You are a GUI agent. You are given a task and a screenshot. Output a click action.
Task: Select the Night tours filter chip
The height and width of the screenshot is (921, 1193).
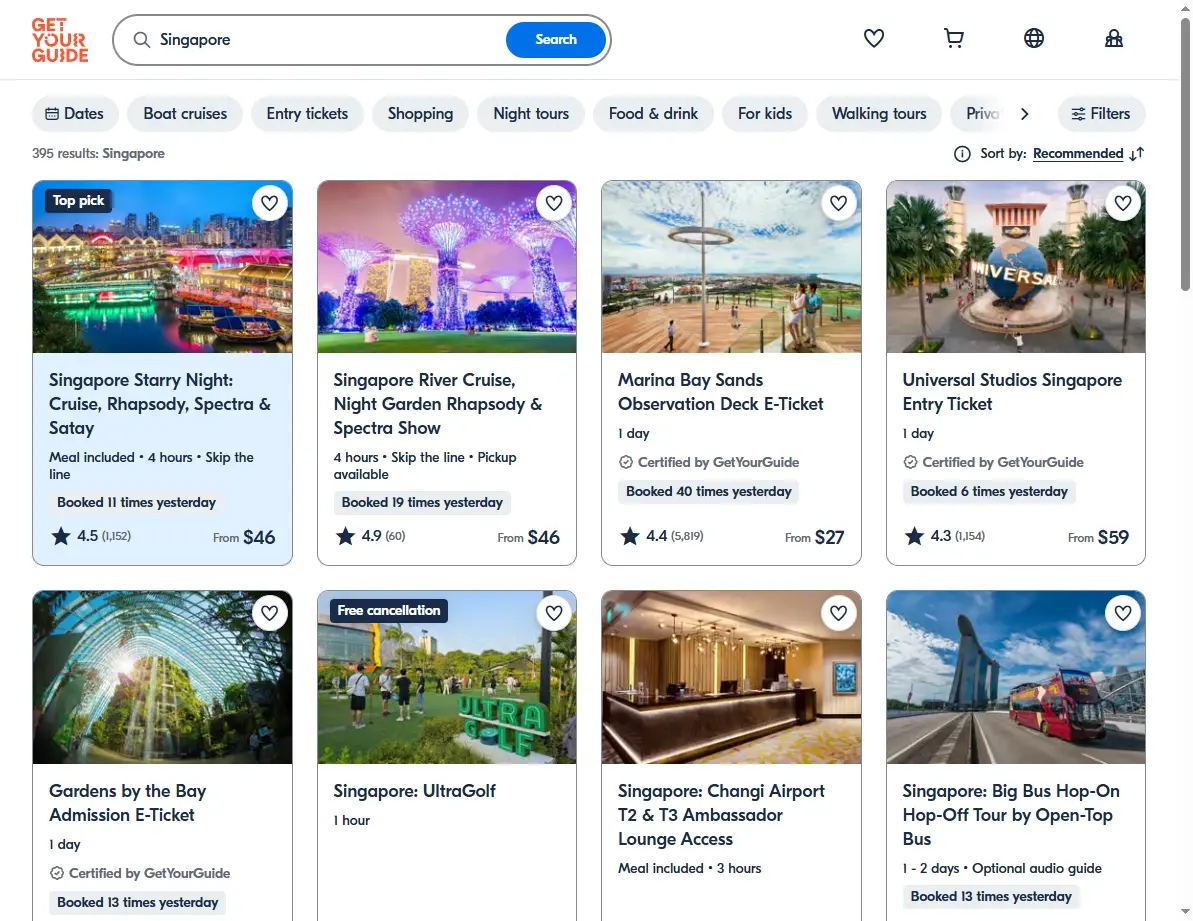point(531,113)
